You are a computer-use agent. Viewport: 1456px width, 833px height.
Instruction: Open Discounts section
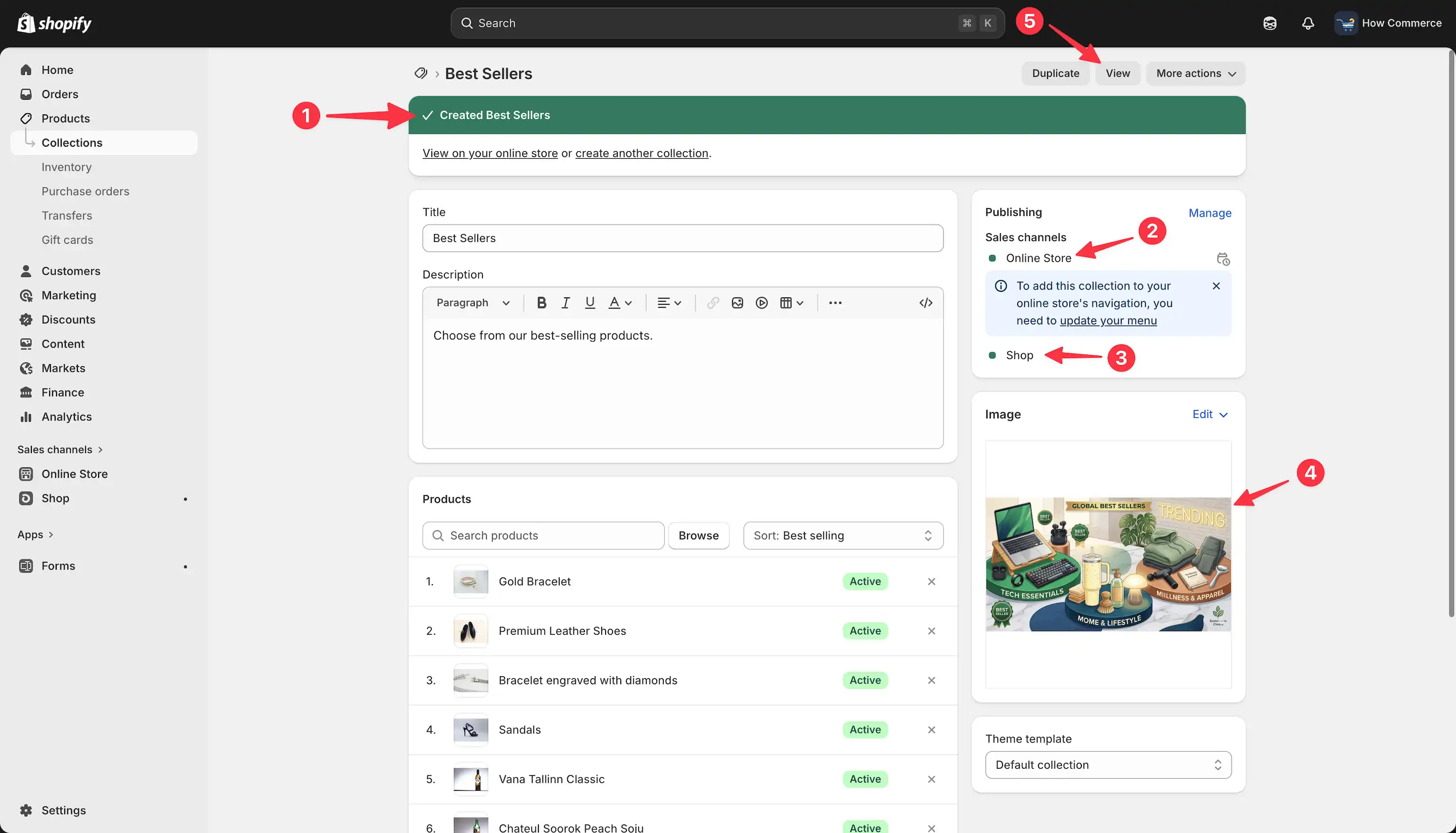pyautogui.click(x=104, y=319)
